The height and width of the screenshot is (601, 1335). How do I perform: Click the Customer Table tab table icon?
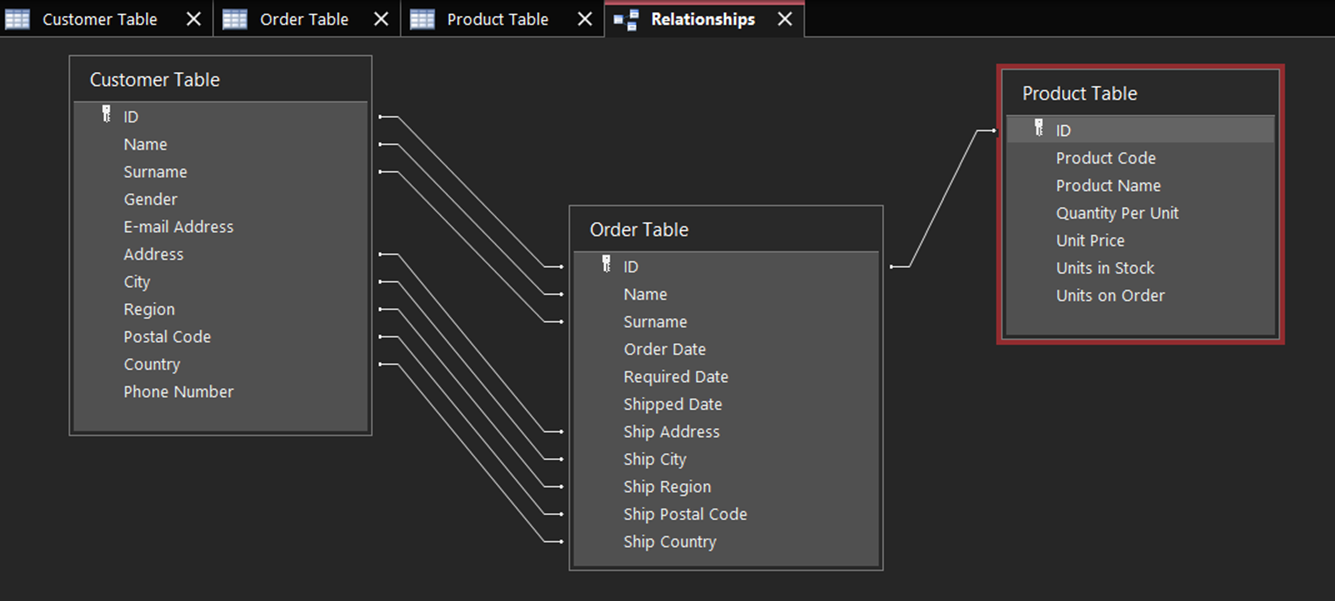coord(17,18)
